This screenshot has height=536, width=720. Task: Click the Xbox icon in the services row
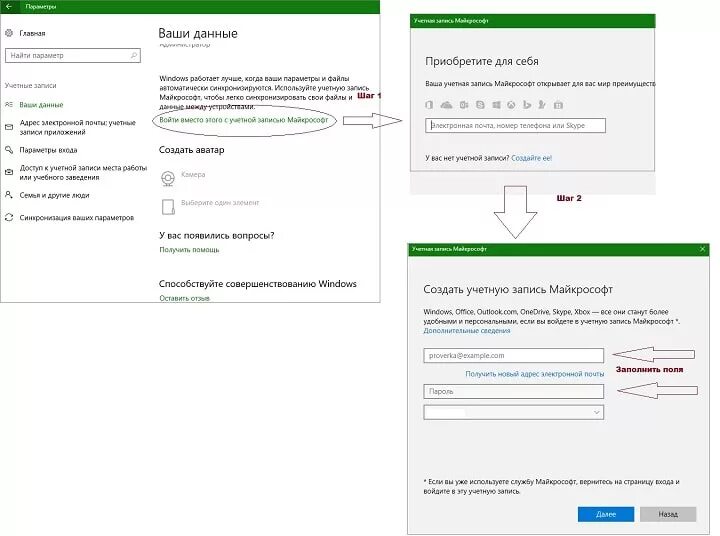511,105
